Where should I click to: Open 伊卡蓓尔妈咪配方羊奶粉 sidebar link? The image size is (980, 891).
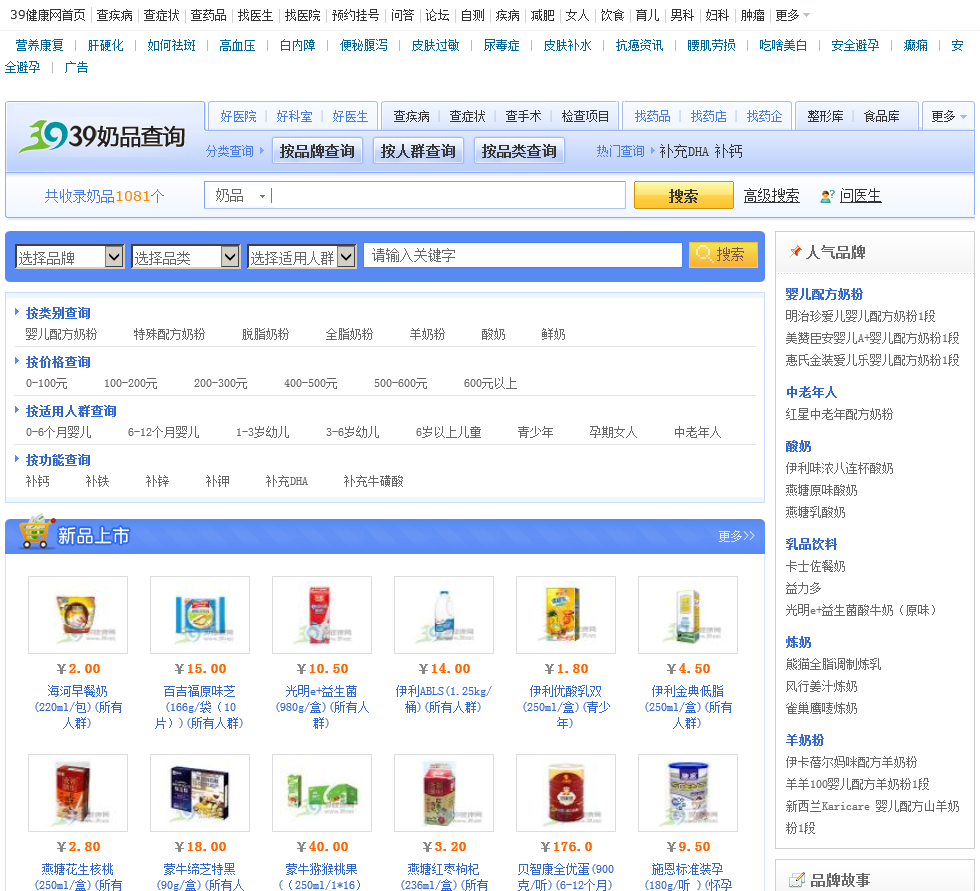[x=851, y=762]
